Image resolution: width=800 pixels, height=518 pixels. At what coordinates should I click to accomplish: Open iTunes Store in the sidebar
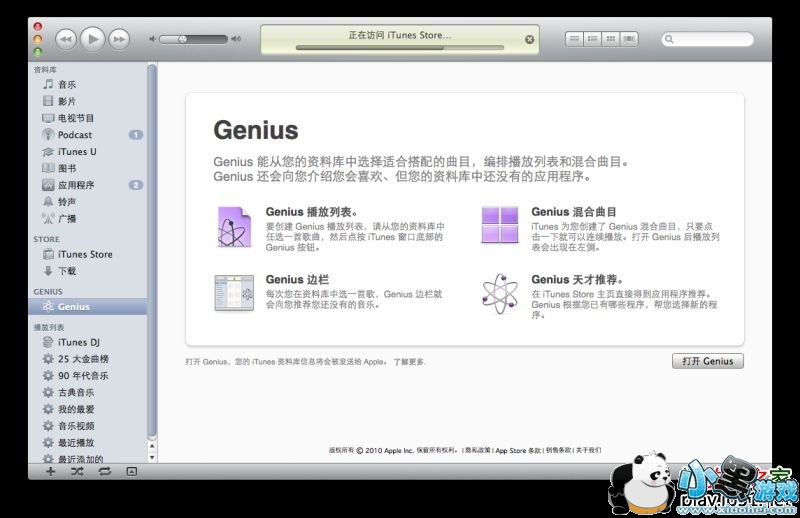pyautogui.click(x=87, y=254)
